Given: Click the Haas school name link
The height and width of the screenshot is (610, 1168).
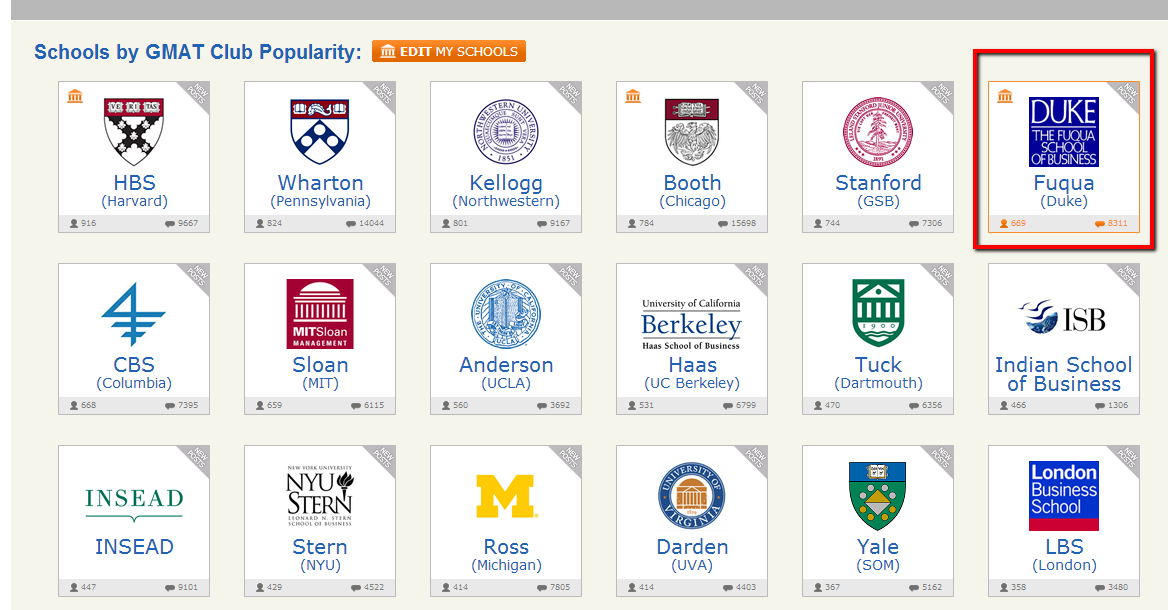Looking at the screenshot, I should coord(692,365).
